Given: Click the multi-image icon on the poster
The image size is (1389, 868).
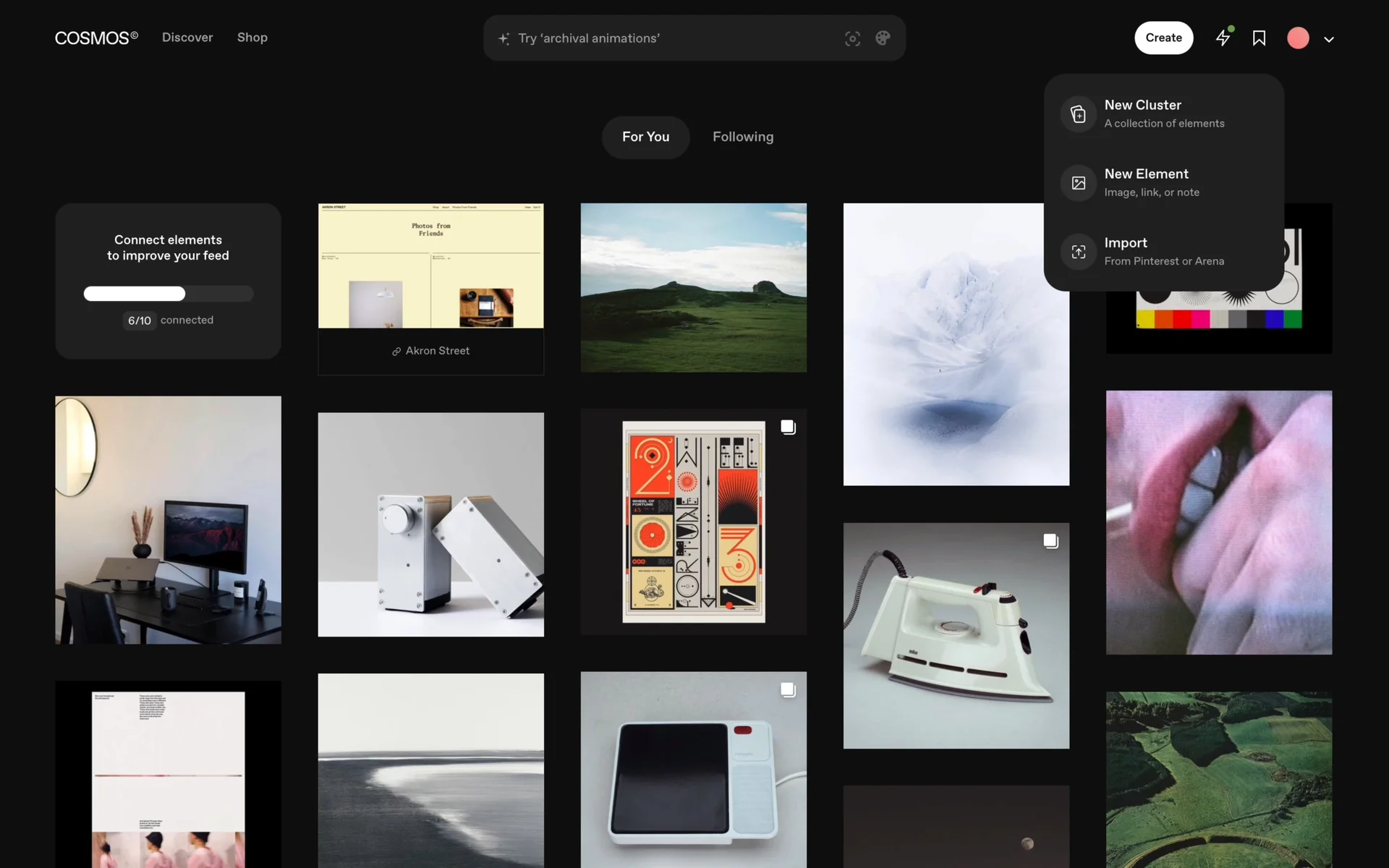Looking at the screenshot, I should tap(788, 427).
